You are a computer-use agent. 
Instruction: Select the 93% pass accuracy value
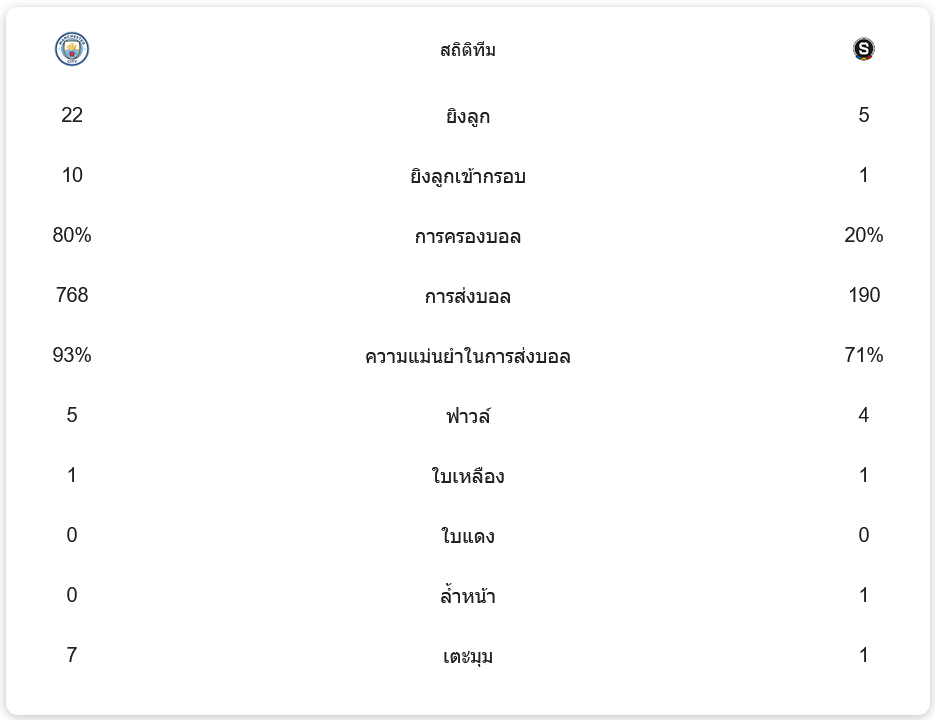click(72, 355)
